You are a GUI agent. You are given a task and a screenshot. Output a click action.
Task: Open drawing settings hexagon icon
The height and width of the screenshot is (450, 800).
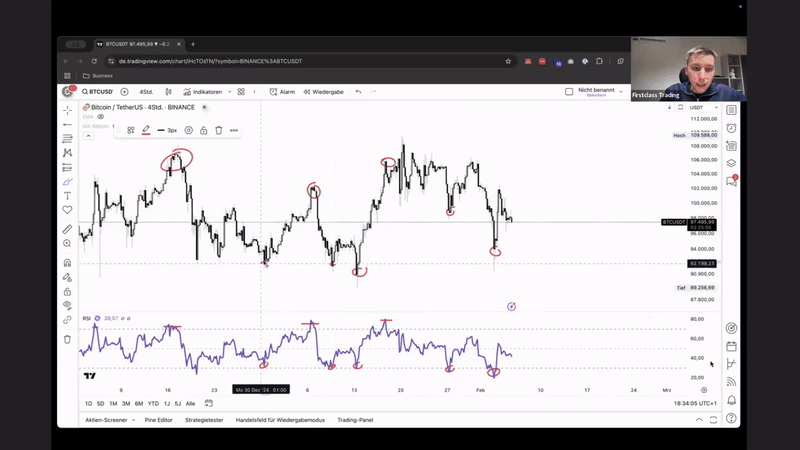[x=189, y=131]
